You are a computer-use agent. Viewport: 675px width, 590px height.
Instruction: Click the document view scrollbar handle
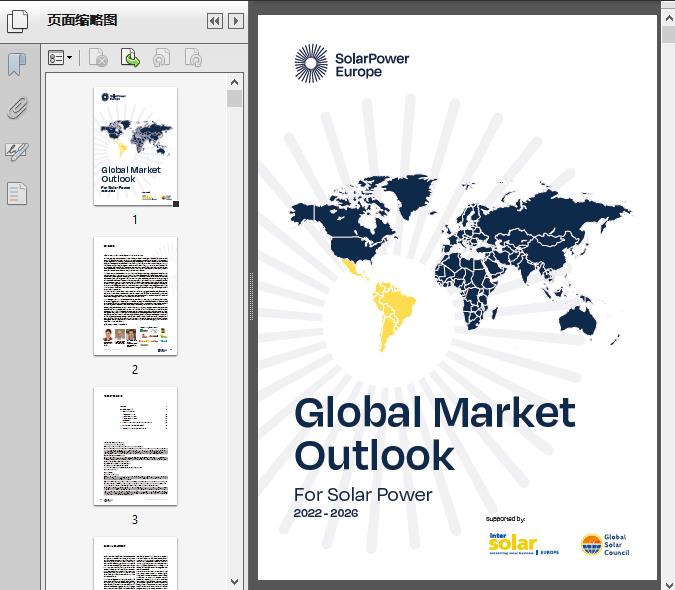pos(669,34)
